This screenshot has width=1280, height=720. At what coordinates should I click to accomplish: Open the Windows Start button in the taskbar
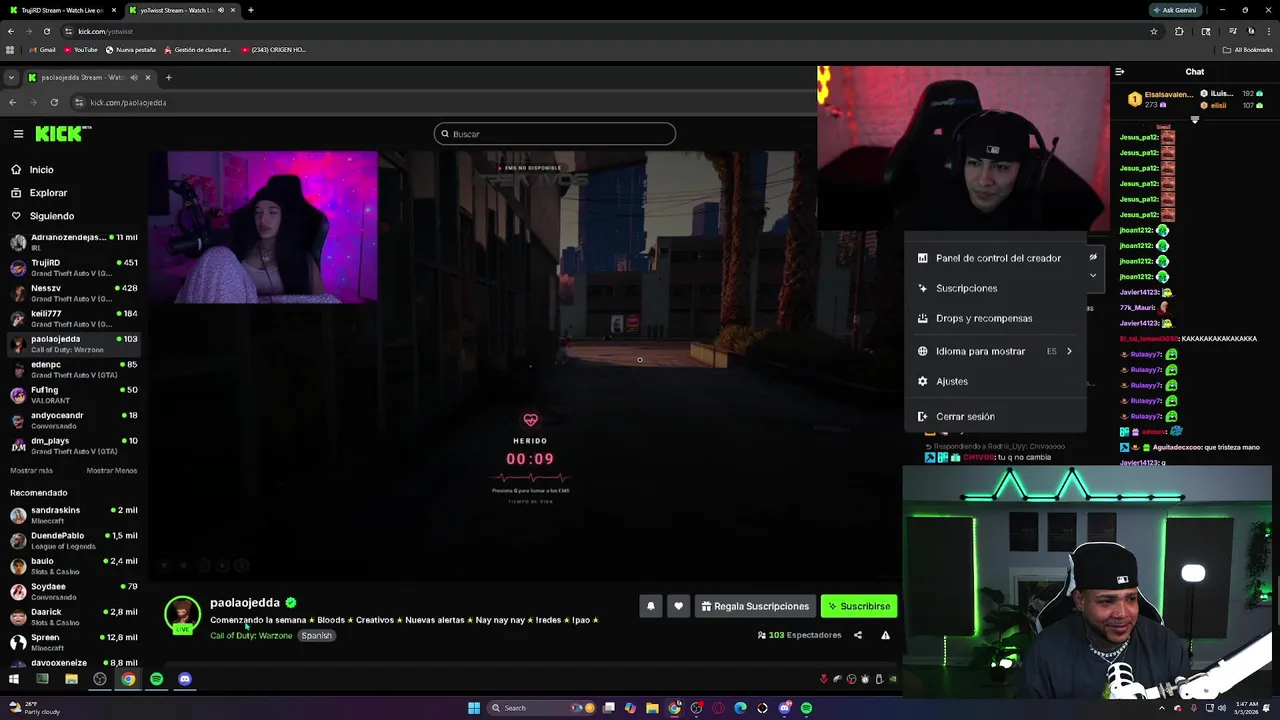tap(473, 708)
